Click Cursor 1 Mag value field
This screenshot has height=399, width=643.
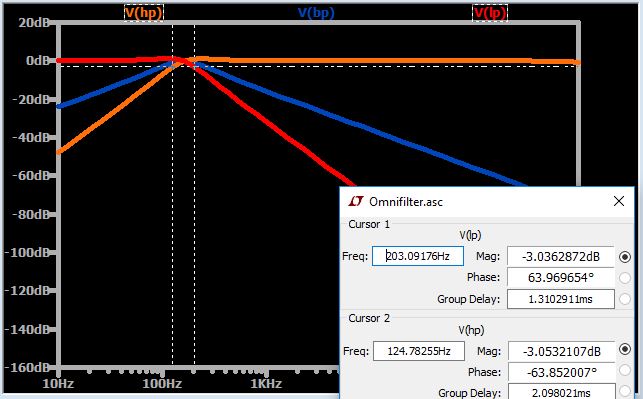tap(561, 257)
